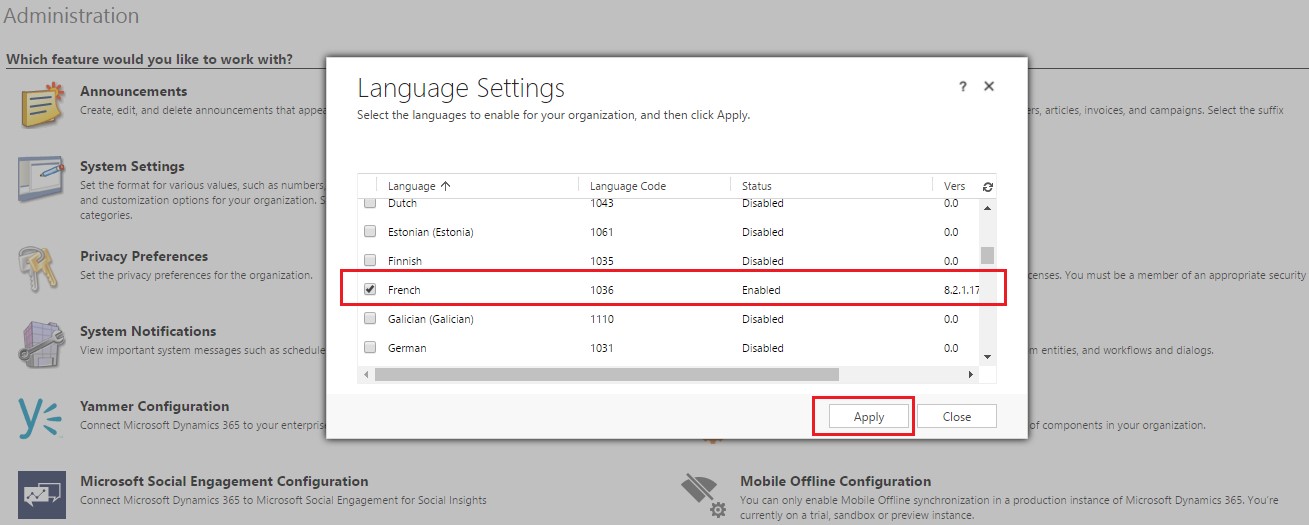Sort by the Language Code column header
Viewport: 1309px width, 525px height.
click(627, 186)
